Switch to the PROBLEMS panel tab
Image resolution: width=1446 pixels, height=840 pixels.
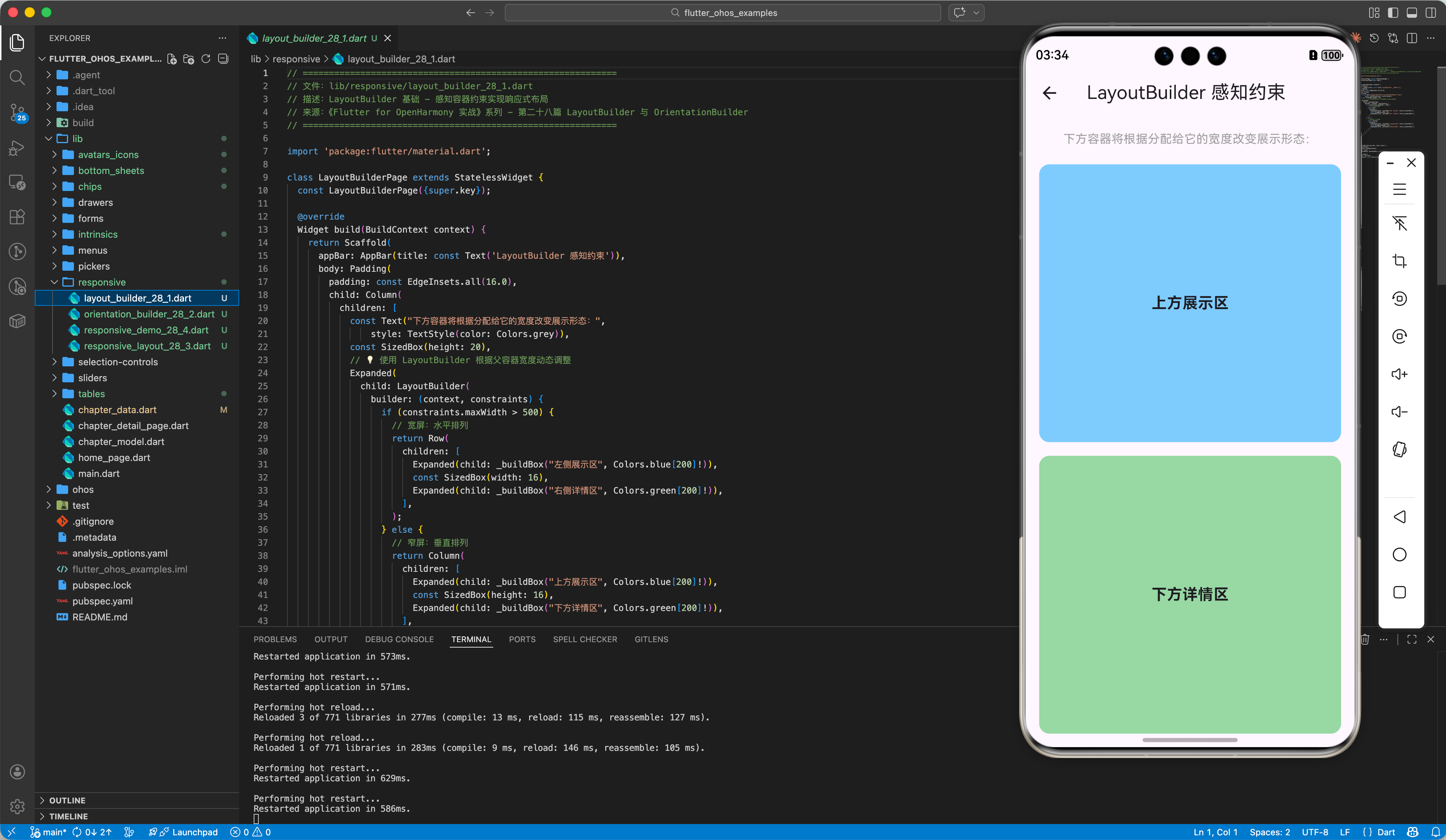[275, 639]
